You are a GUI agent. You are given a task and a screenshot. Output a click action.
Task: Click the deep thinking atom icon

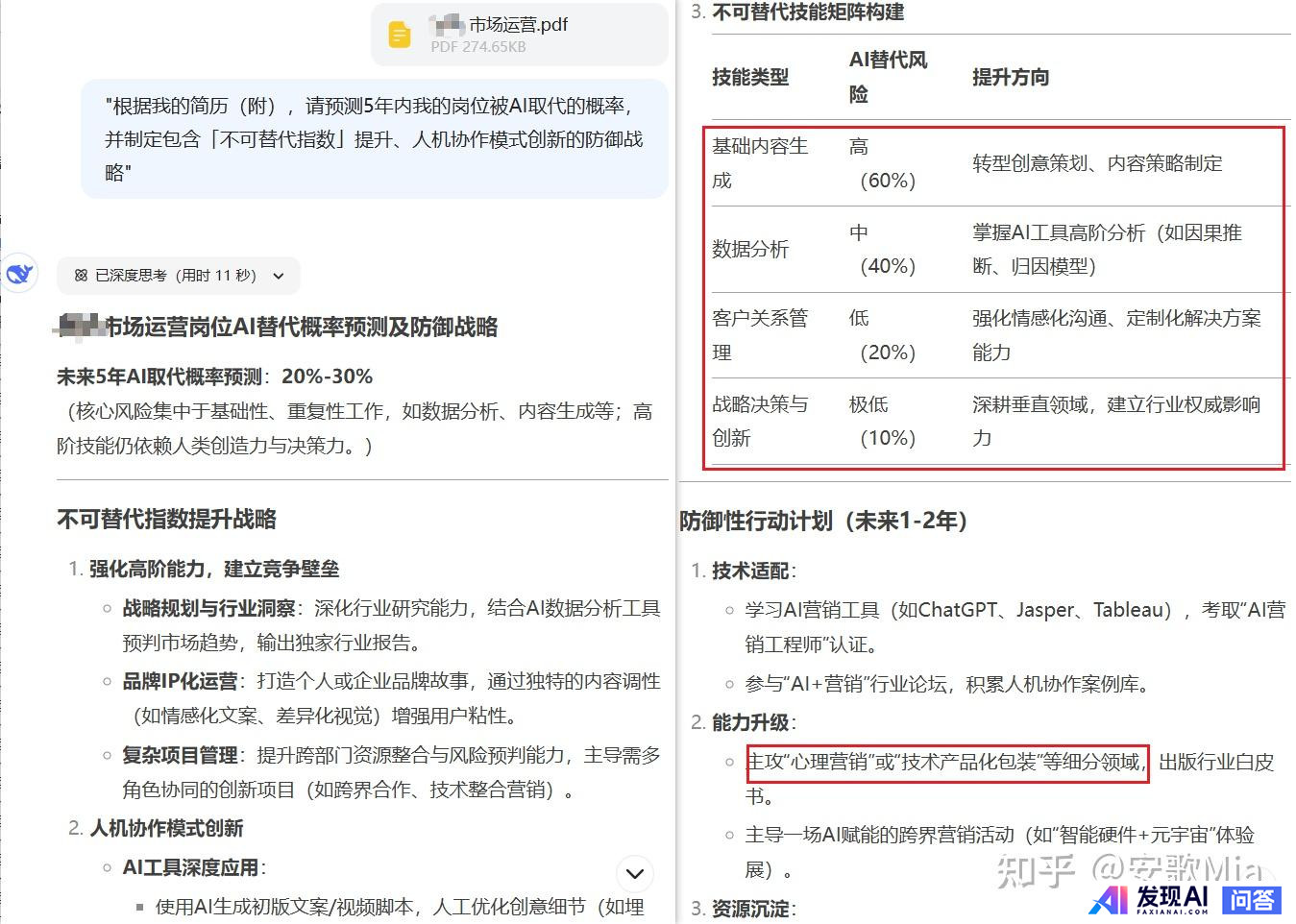(x=81, y=276)
